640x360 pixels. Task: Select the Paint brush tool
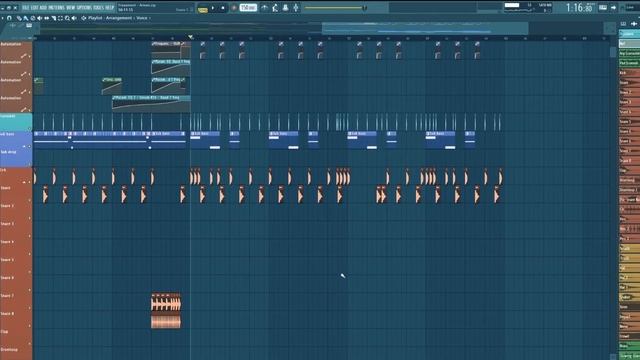(x=26, y=18)
